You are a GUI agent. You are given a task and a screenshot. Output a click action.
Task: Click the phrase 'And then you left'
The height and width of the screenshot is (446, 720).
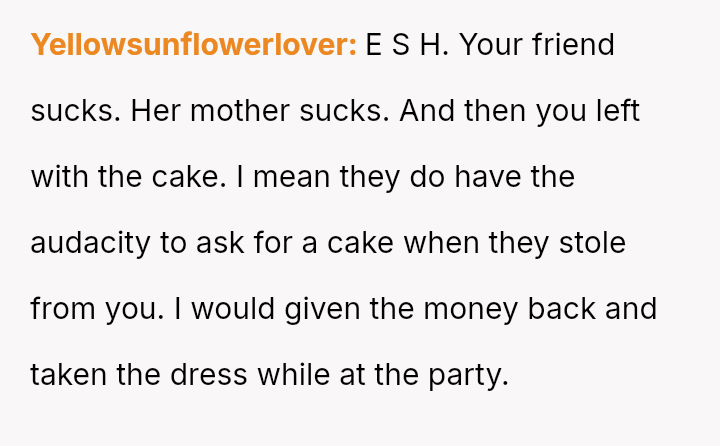pyautogui.click(x=519, y=111)
